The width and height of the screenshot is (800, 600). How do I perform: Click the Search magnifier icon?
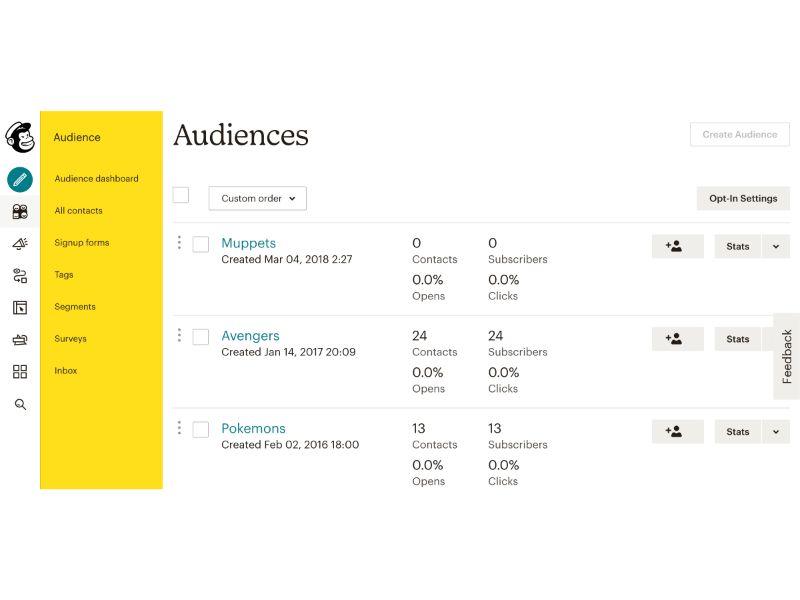click(x=18, y=404)
